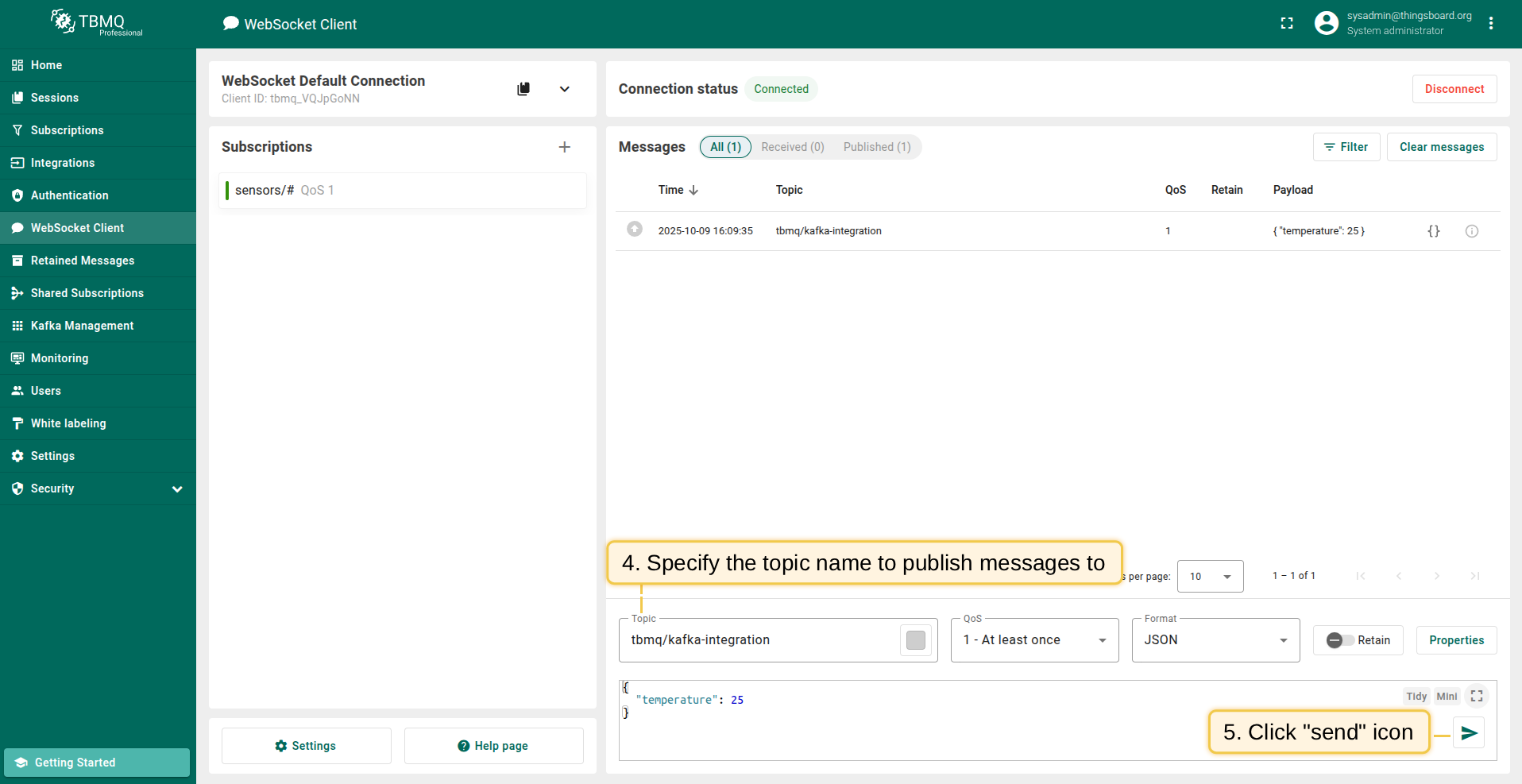Viewport: 1522px width, 784px height.
Task: Toggle the Retain switch
Action: (1339, 640)
